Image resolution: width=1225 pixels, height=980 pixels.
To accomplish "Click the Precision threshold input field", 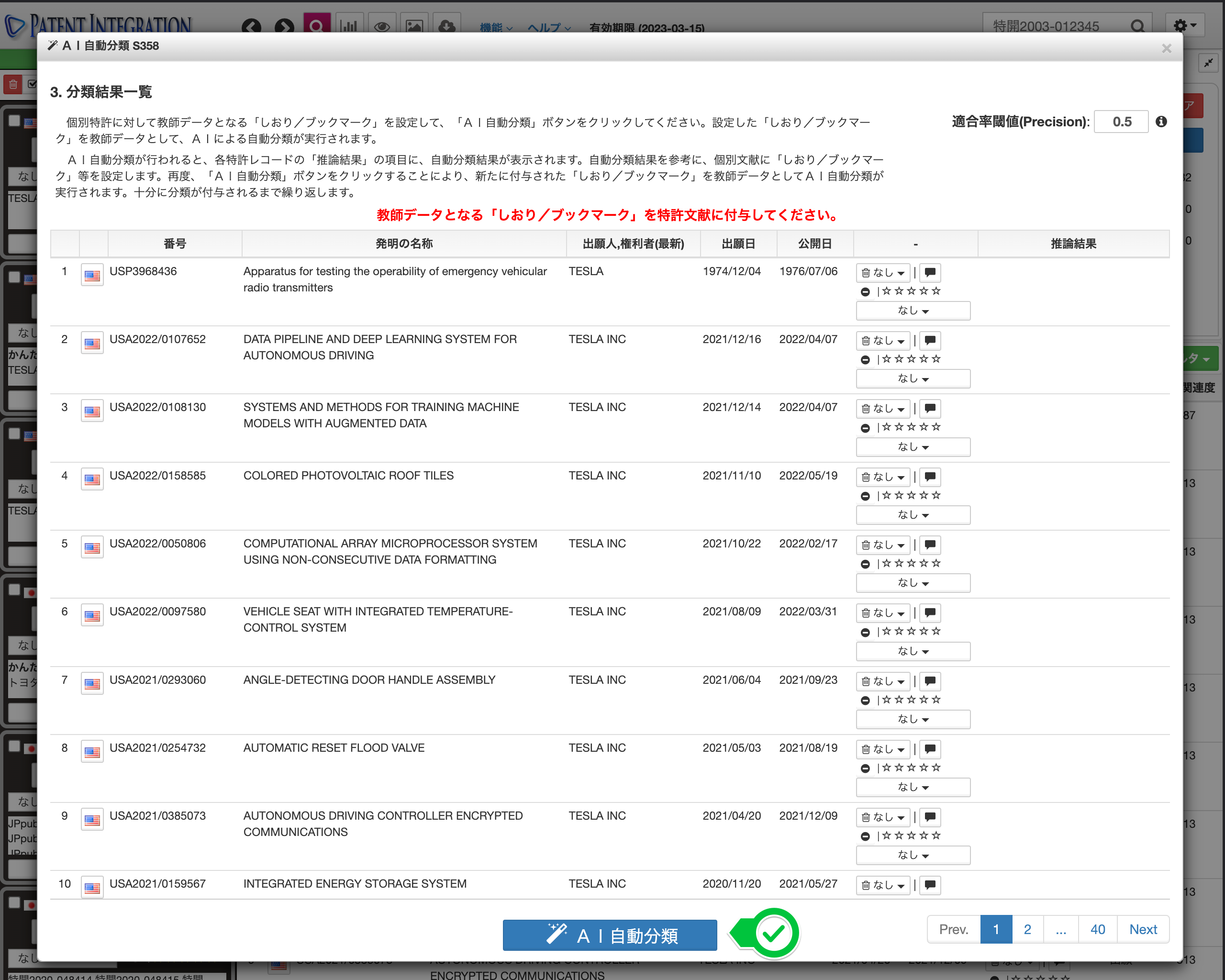I will pos(1121,122).
